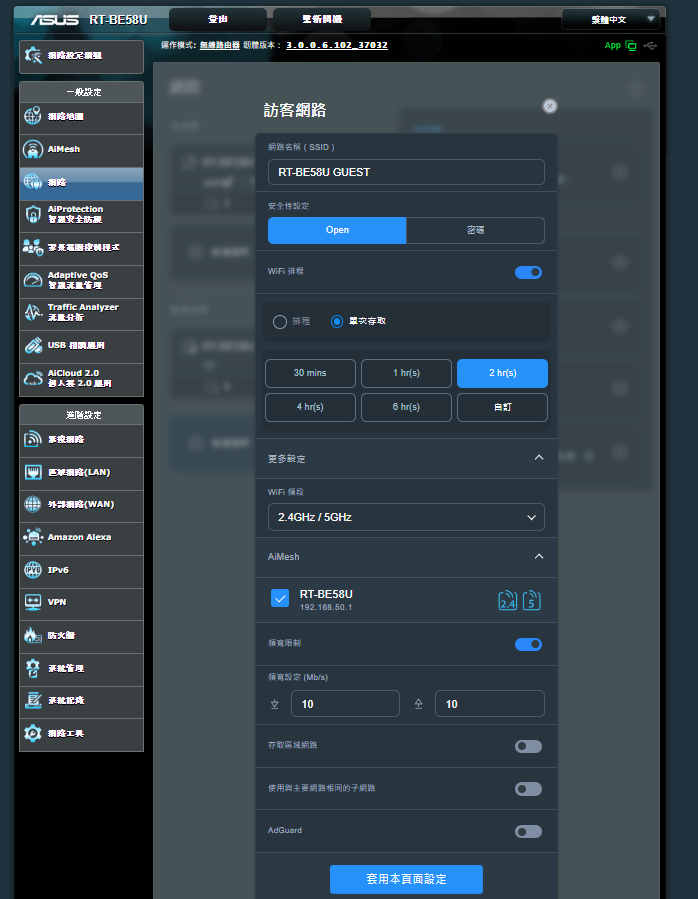Click the 套用本頁面設定 apply button
Viewport: 698px width, 899px height.
pyautogui.click(x=406, y=879)
